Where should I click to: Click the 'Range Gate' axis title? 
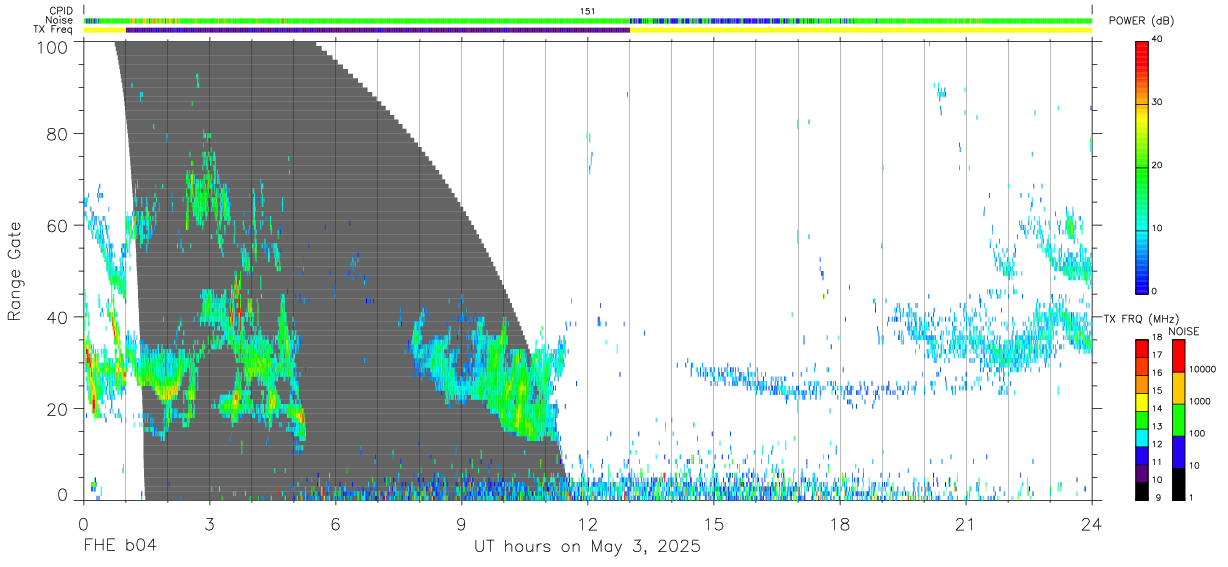[15, 271]
